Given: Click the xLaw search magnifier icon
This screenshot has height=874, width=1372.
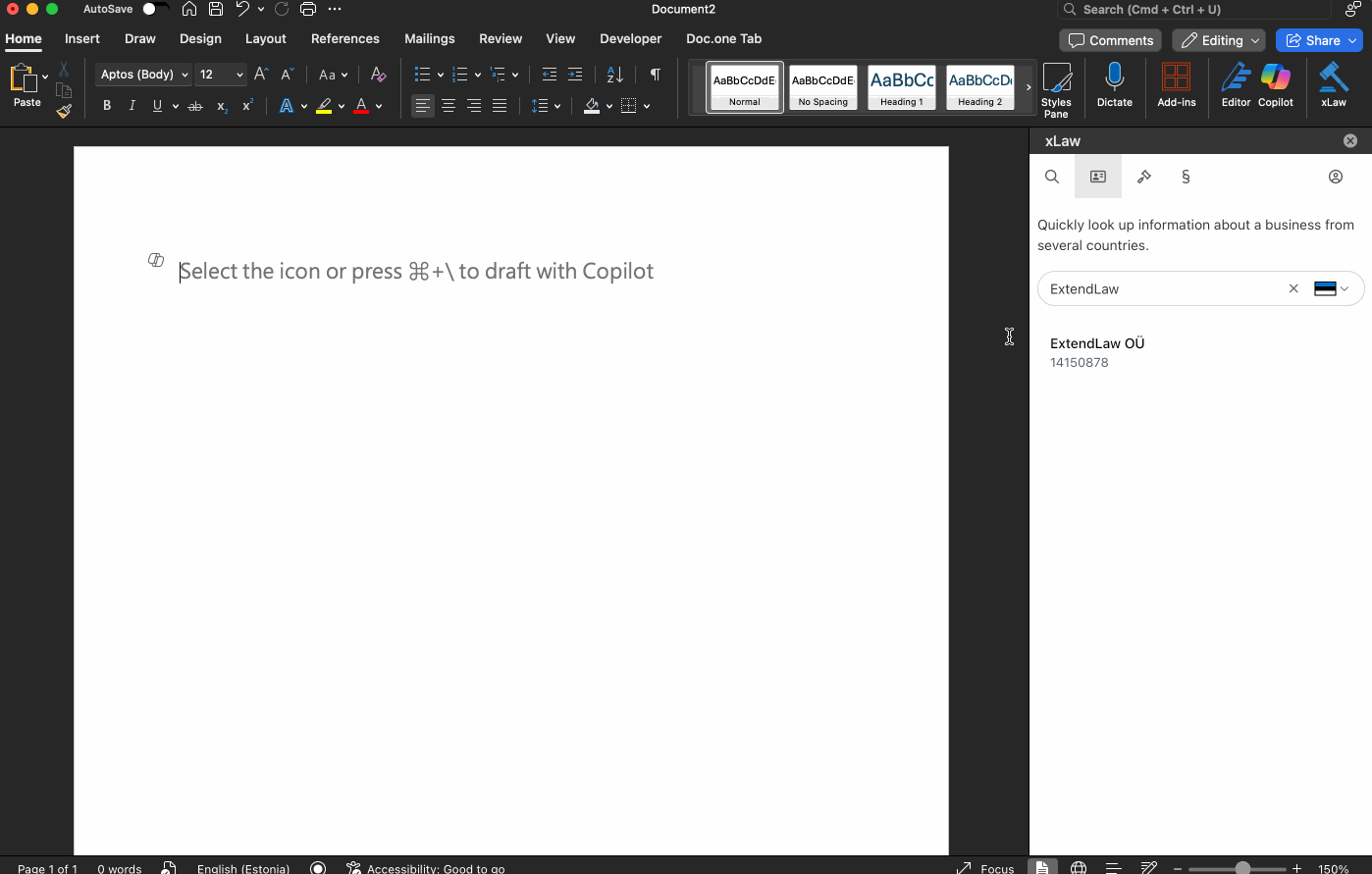Looking at the screenshot, I should 1051,177.
